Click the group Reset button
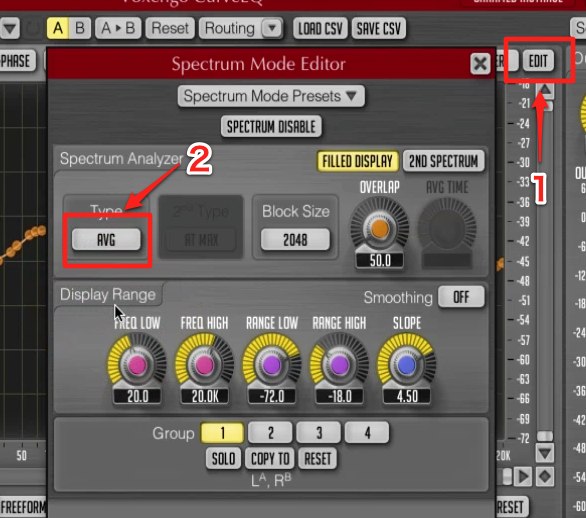Viewport: 586px width, 518px height. point(318,459)
